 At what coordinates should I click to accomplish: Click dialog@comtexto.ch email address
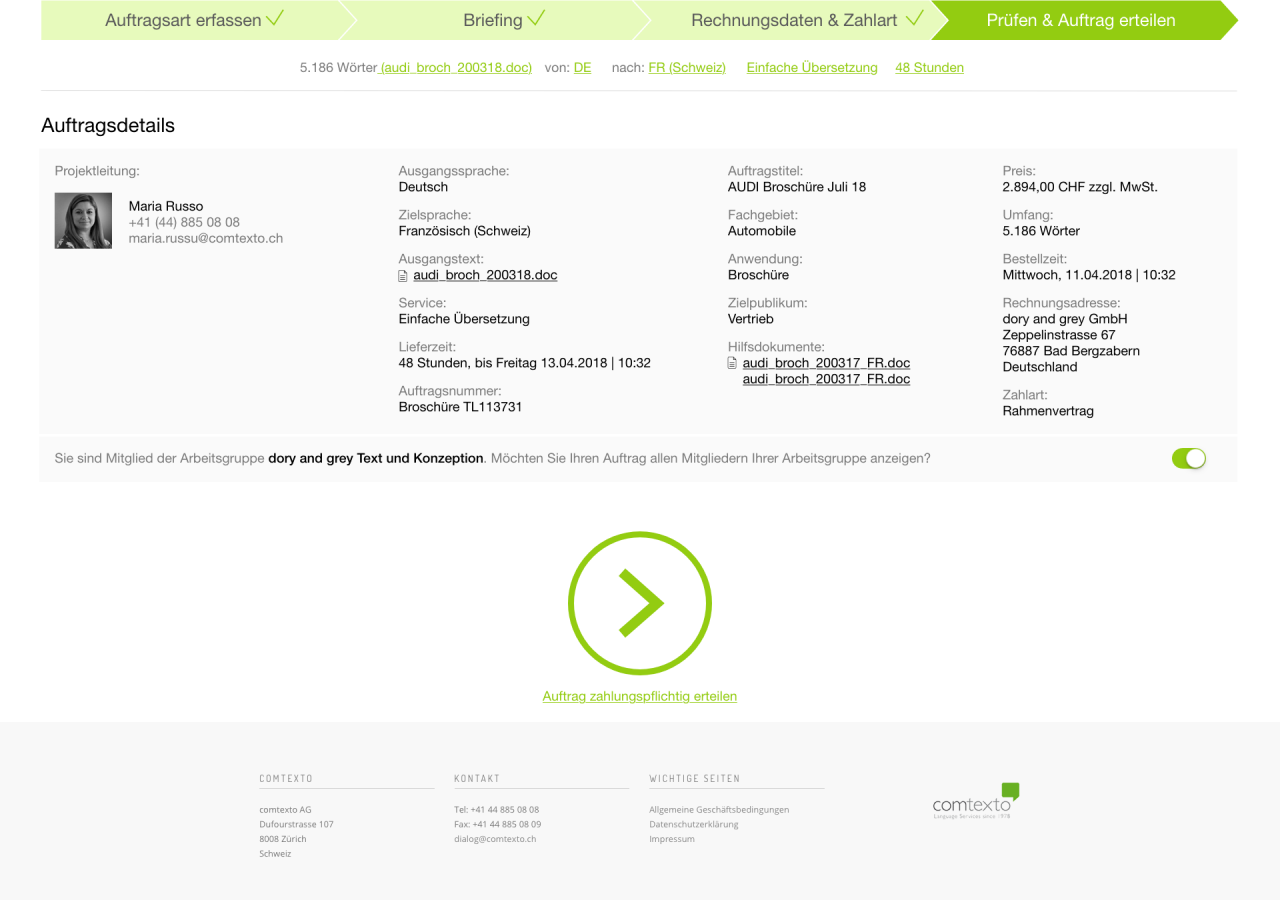(495, 839)
